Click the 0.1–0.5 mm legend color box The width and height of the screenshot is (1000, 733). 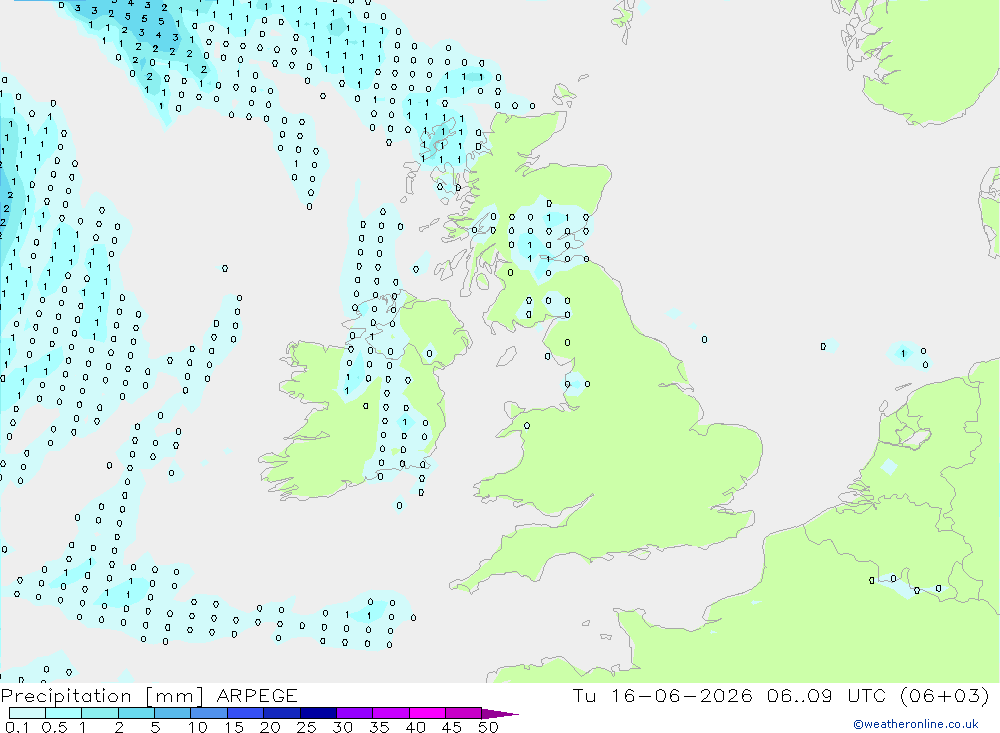point(27,713)
